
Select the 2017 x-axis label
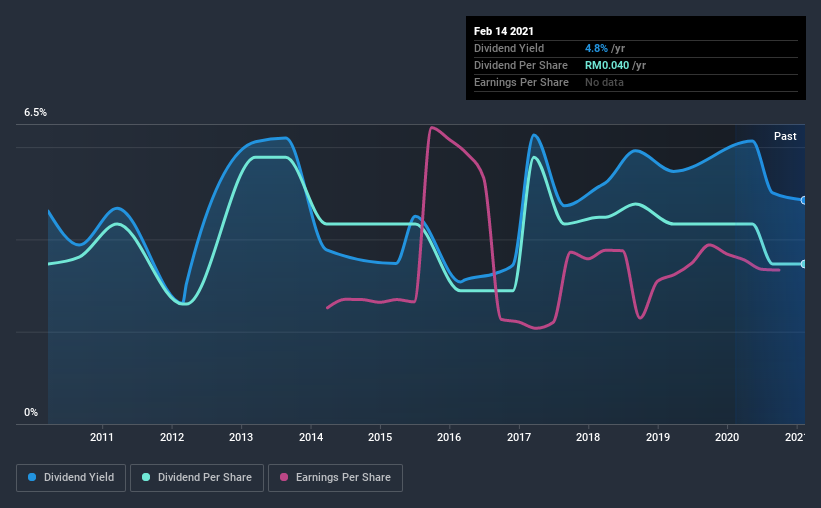519,437
